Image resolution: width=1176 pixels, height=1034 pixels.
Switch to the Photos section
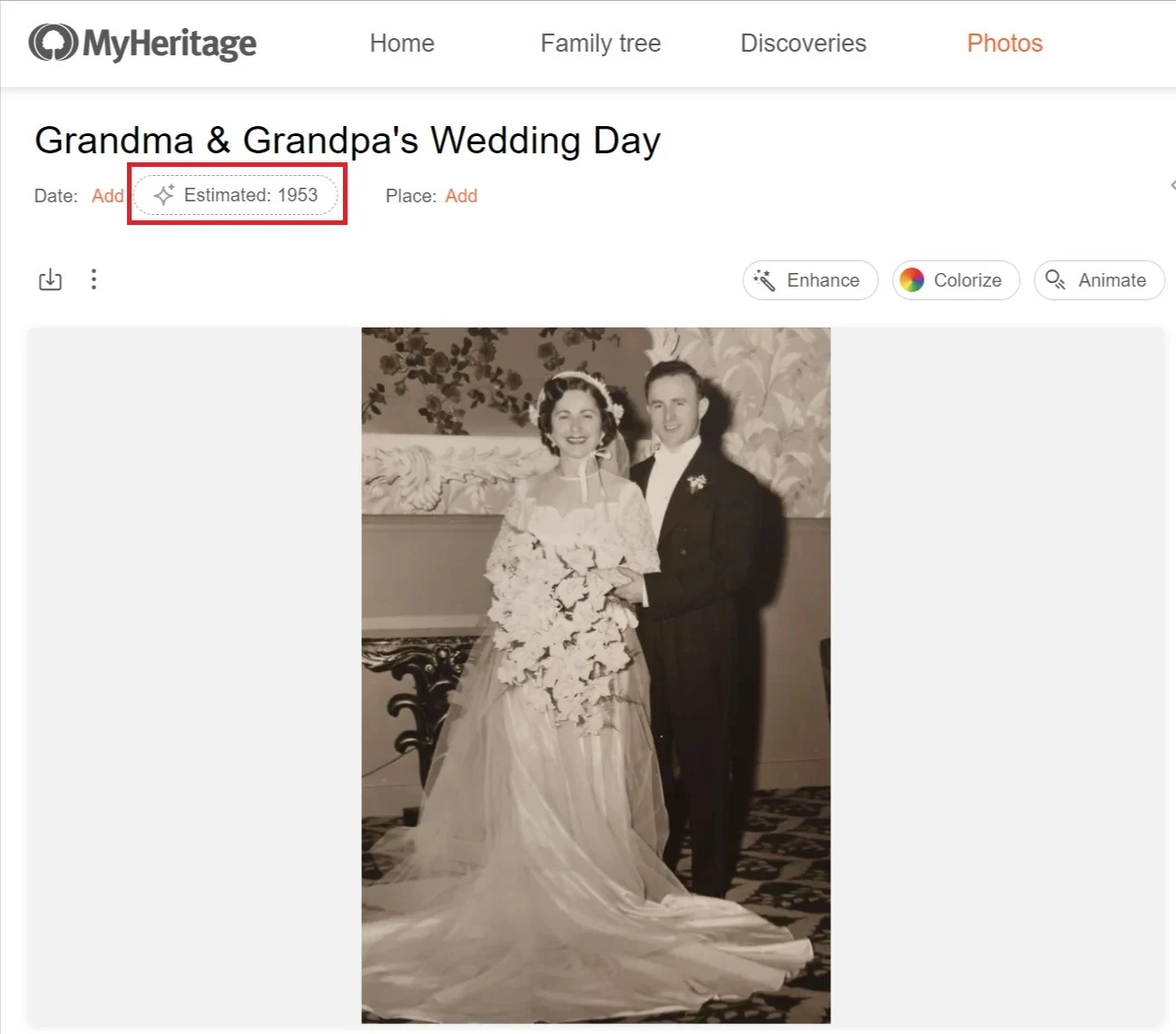[1004, 44]
